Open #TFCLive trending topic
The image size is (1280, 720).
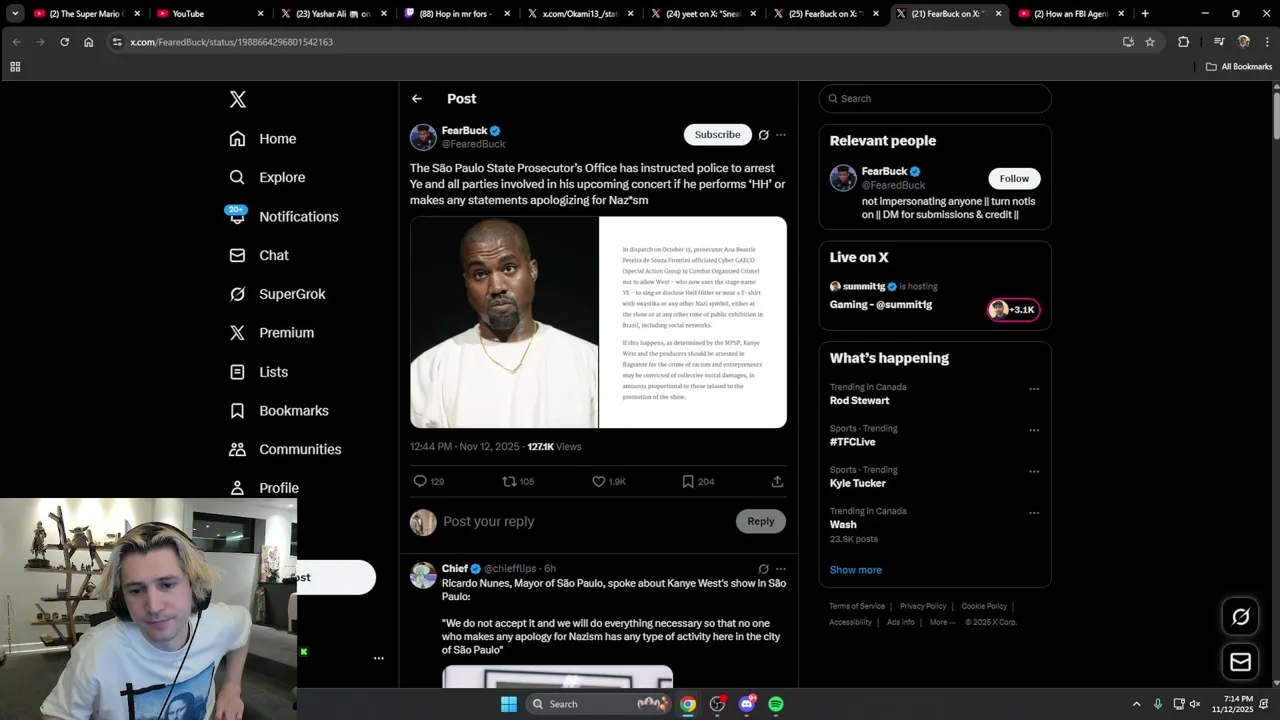click(852, 442)
